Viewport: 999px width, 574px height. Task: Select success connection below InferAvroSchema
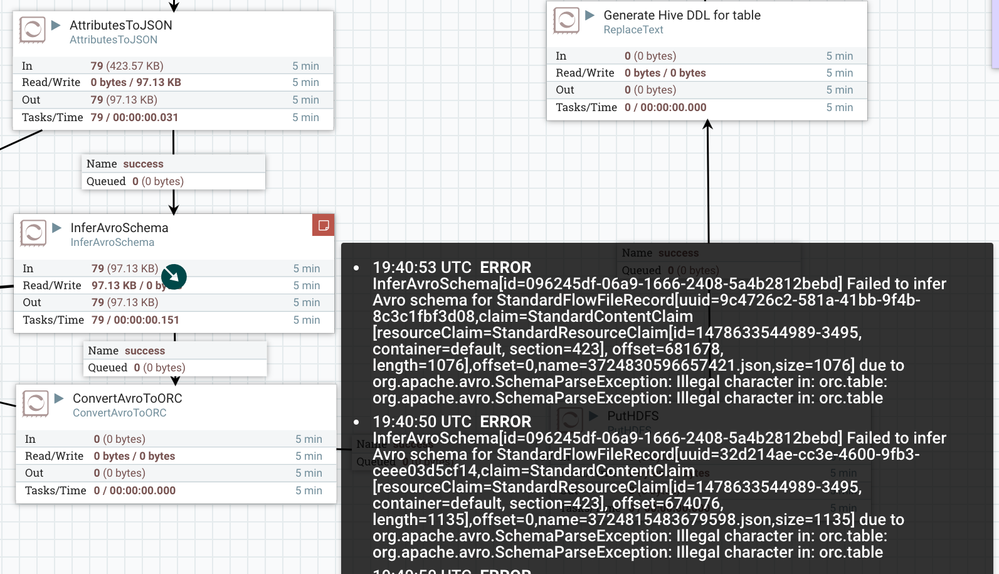click(175, 359)
